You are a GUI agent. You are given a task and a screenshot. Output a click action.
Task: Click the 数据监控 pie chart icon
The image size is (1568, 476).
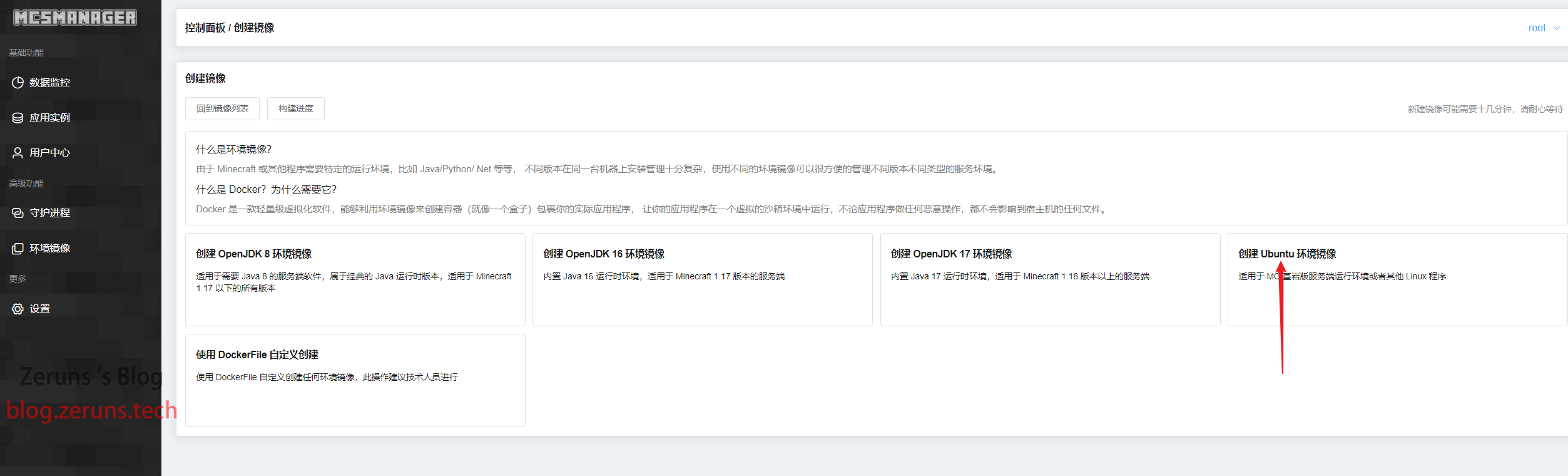(18, 83)
